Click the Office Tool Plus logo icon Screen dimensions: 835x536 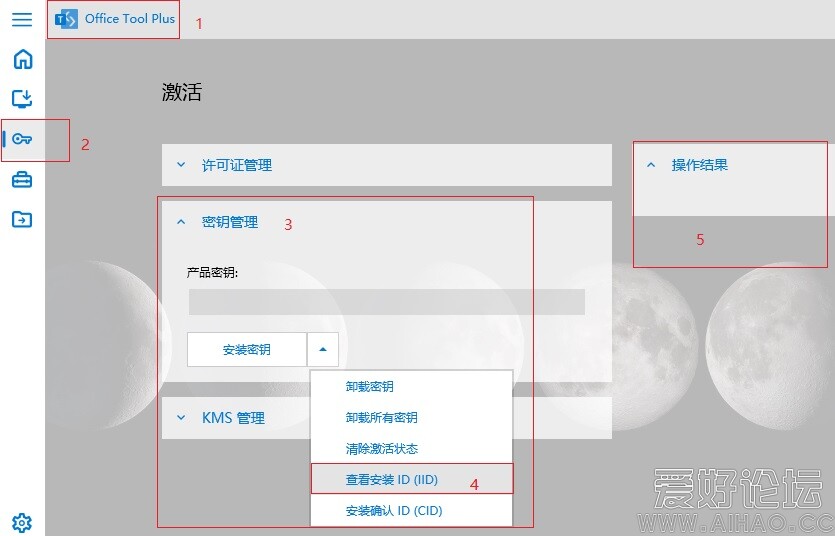click(66, 20)
